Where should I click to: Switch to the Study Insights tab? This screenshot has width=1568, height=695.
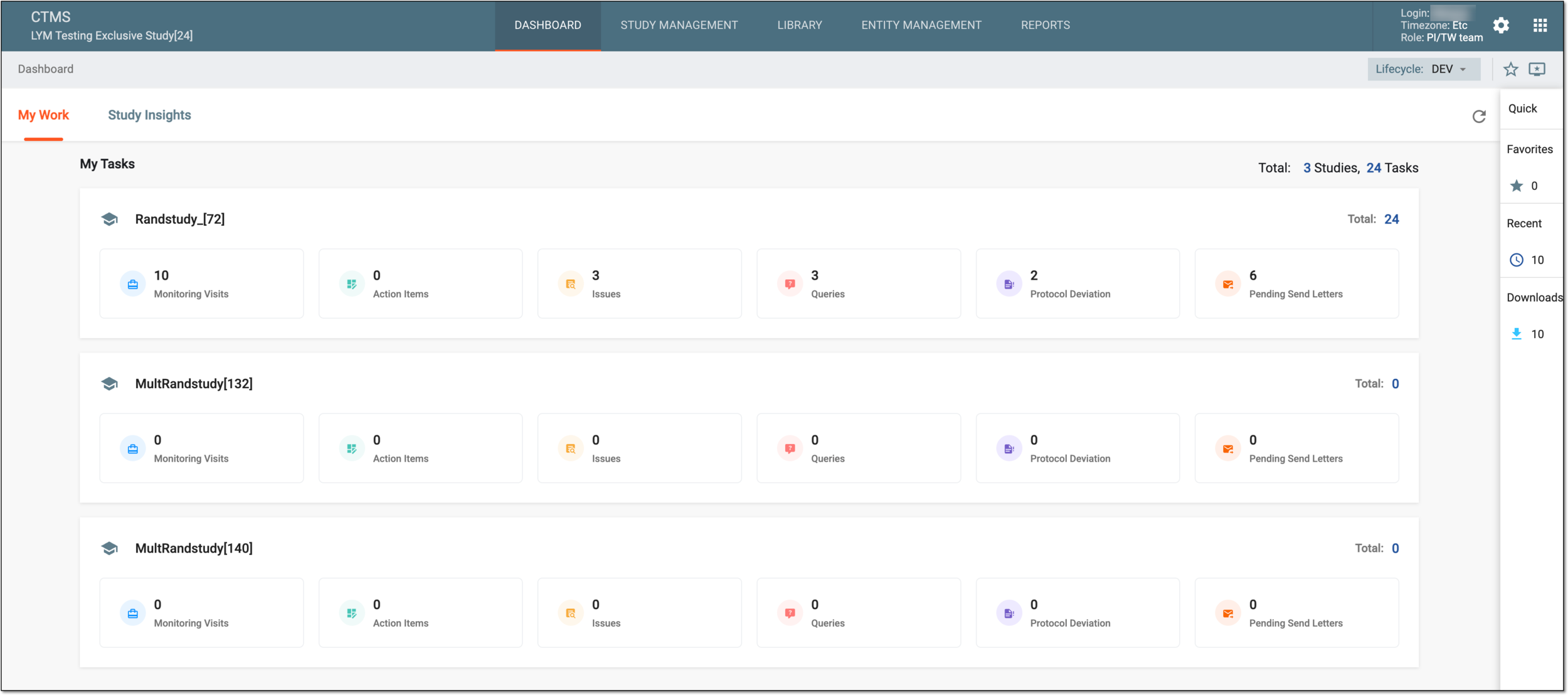coord(149,115)
